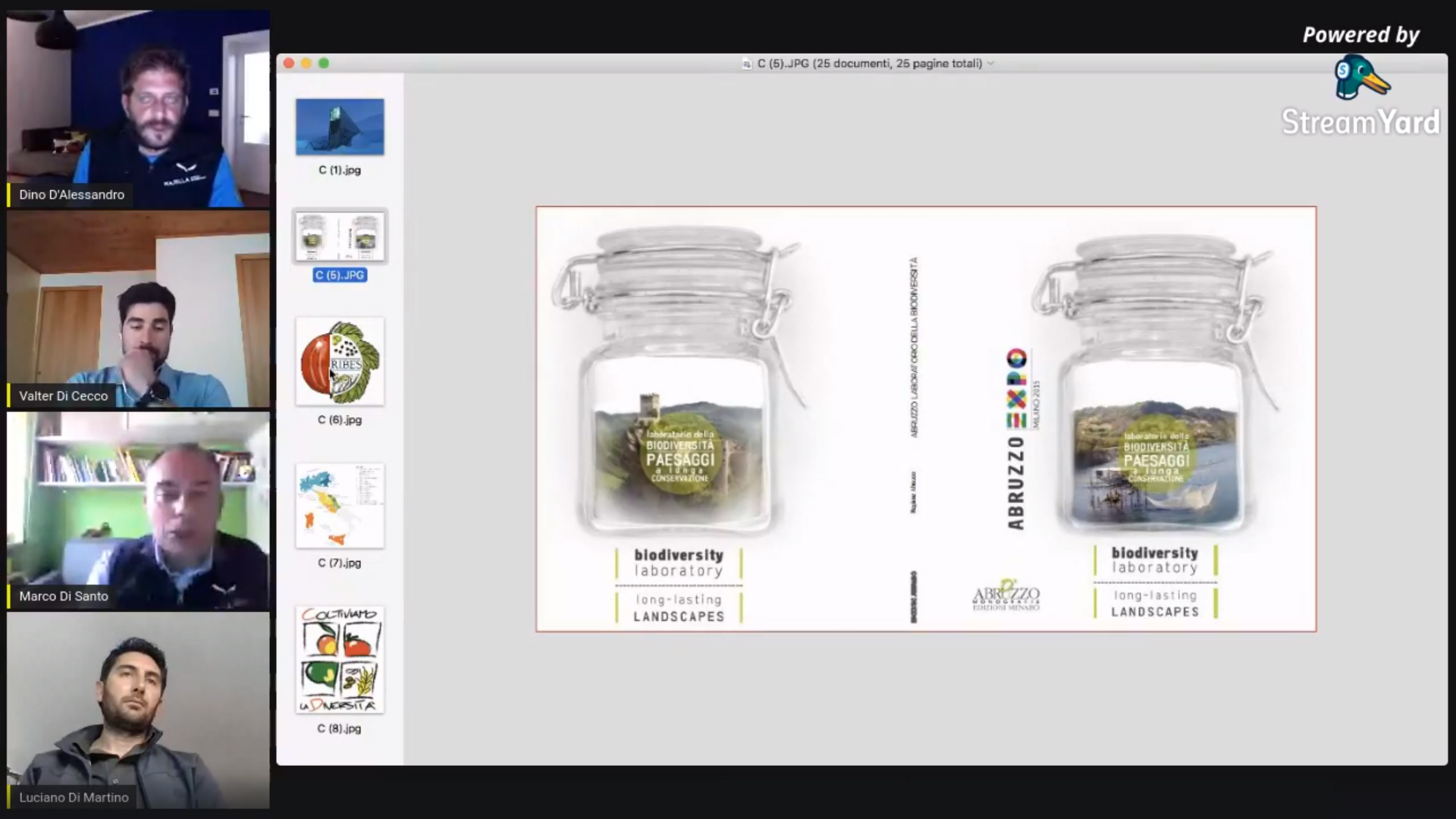
Task: Click Dino D'Alessandro's video feed
Action: (x=138, y=108)
